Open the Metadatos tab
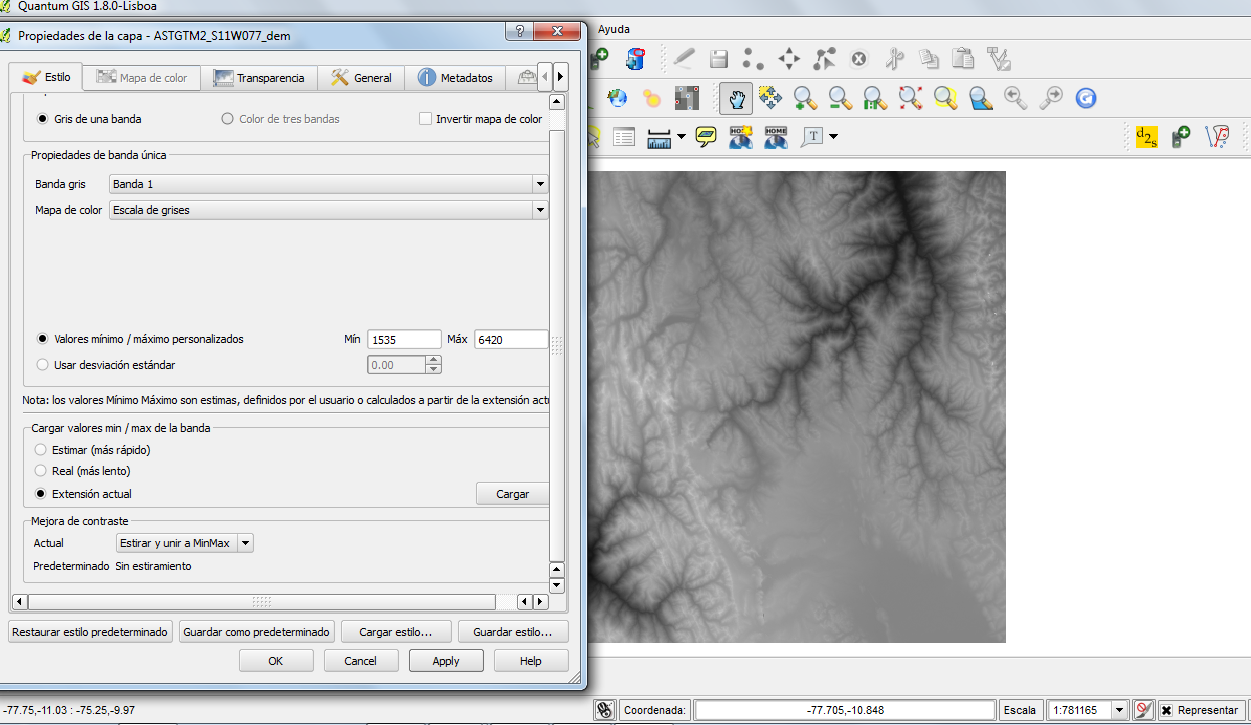Screen dimensions: 1251x725 455,78
